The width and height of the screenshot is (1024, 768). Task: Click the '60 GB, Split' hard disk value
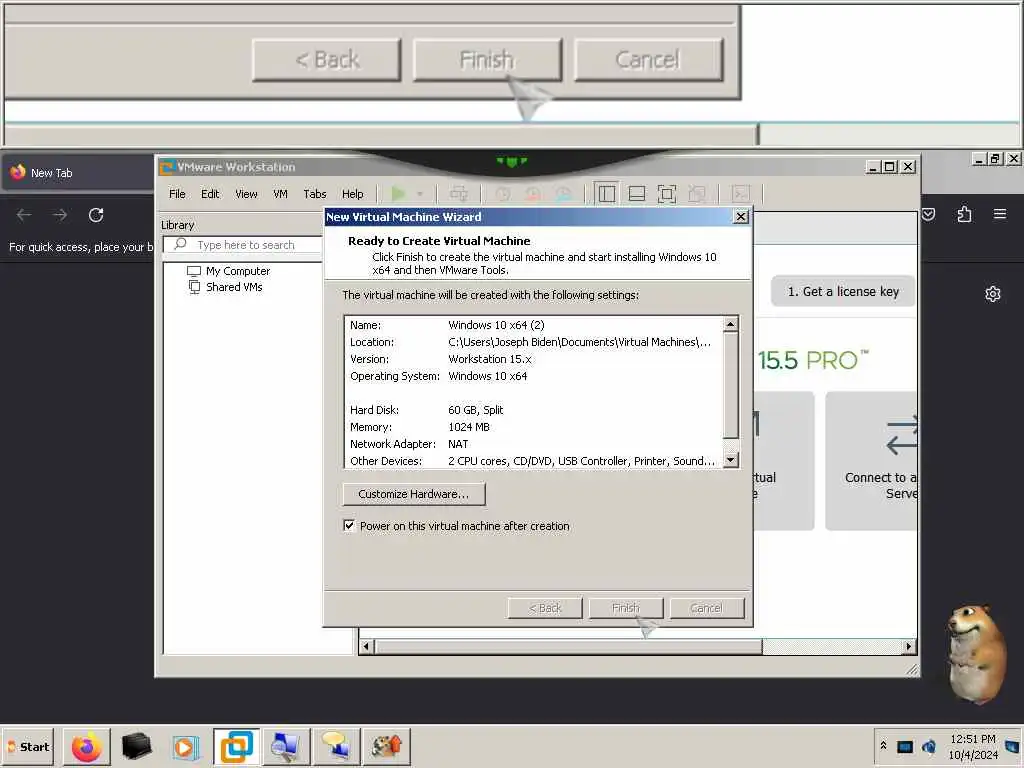pos(475,410)
